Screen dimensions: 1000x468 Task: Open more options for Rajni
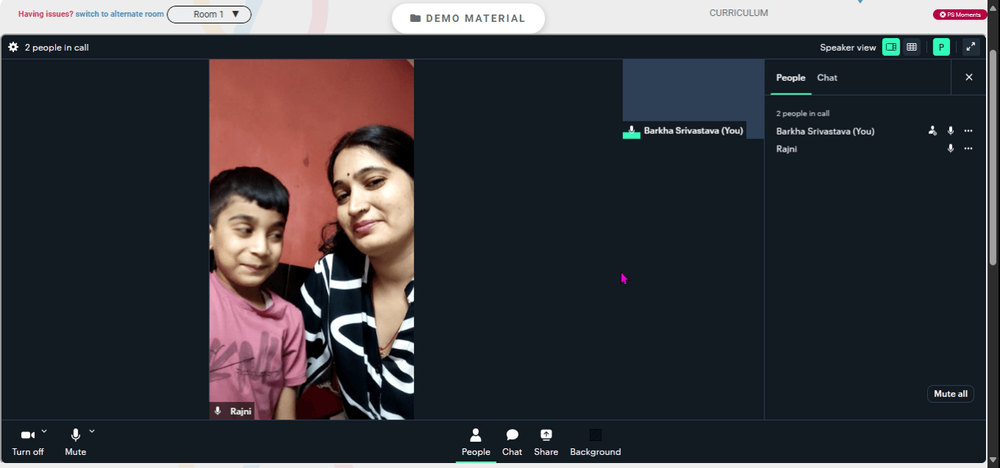coord(968,149)
